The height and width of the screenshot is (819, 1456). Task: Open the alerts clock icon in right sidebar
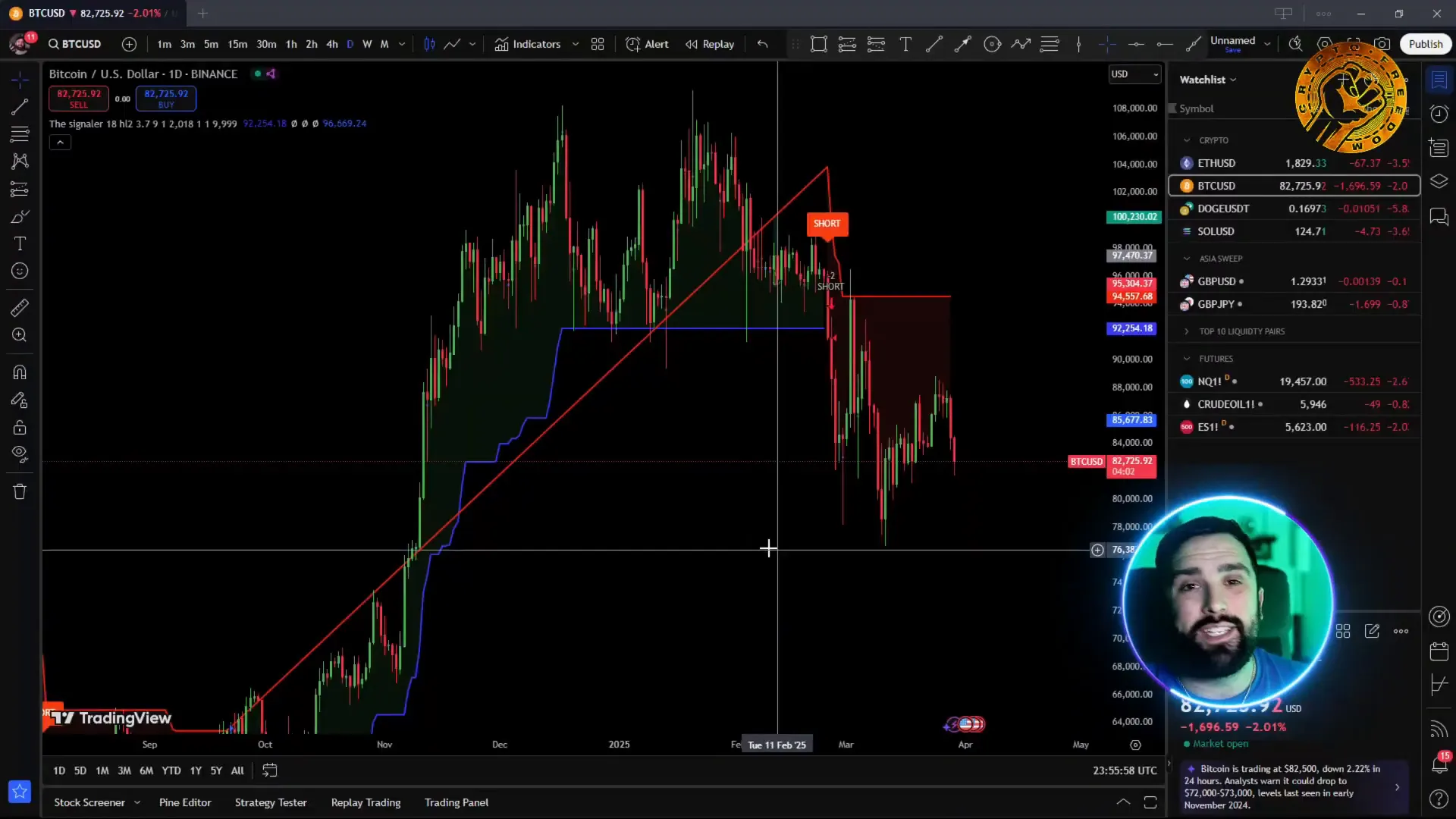1439,114
